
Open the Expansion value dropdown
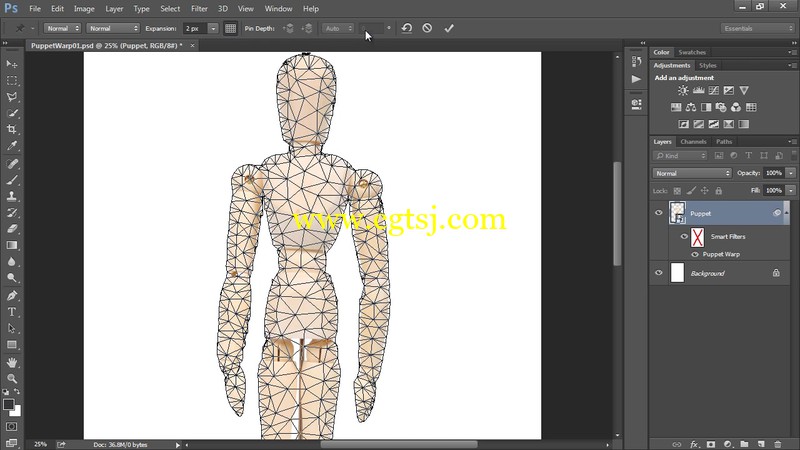213,29
